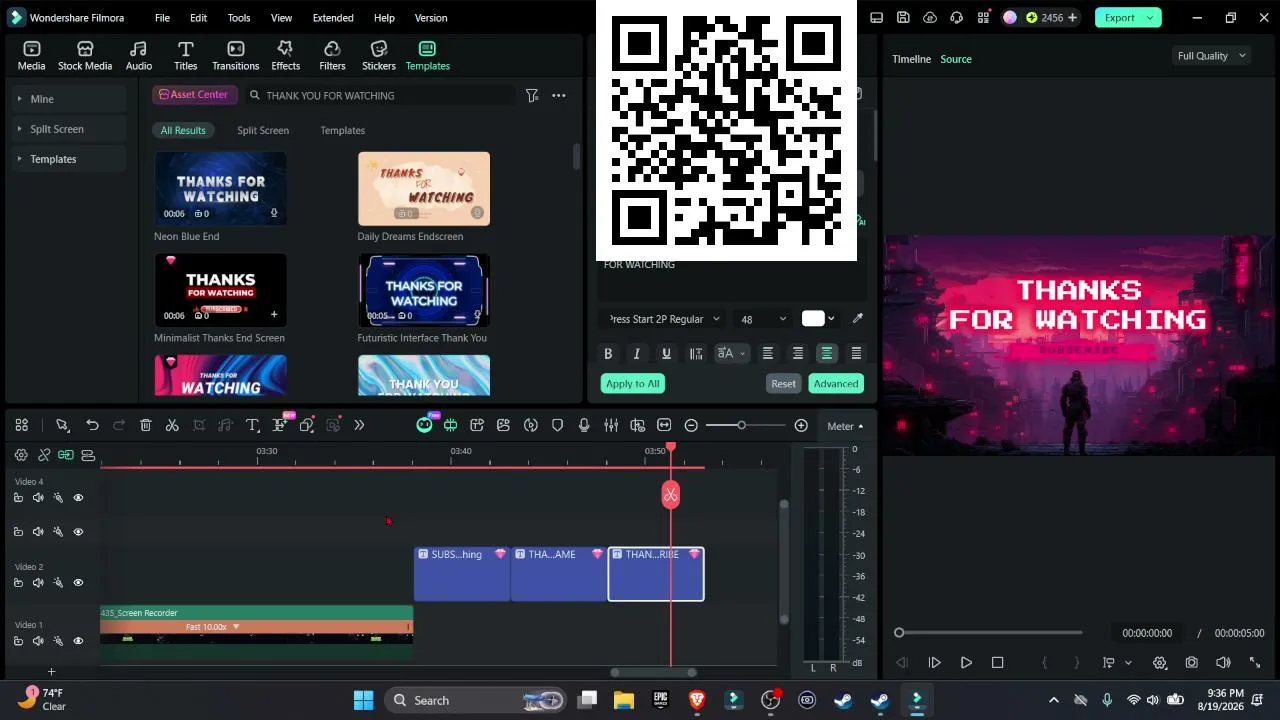This screenshot has width=1280, height=720.
Task: Zoom timeline to fit with the arrows icon
Action: coord(664,426)
